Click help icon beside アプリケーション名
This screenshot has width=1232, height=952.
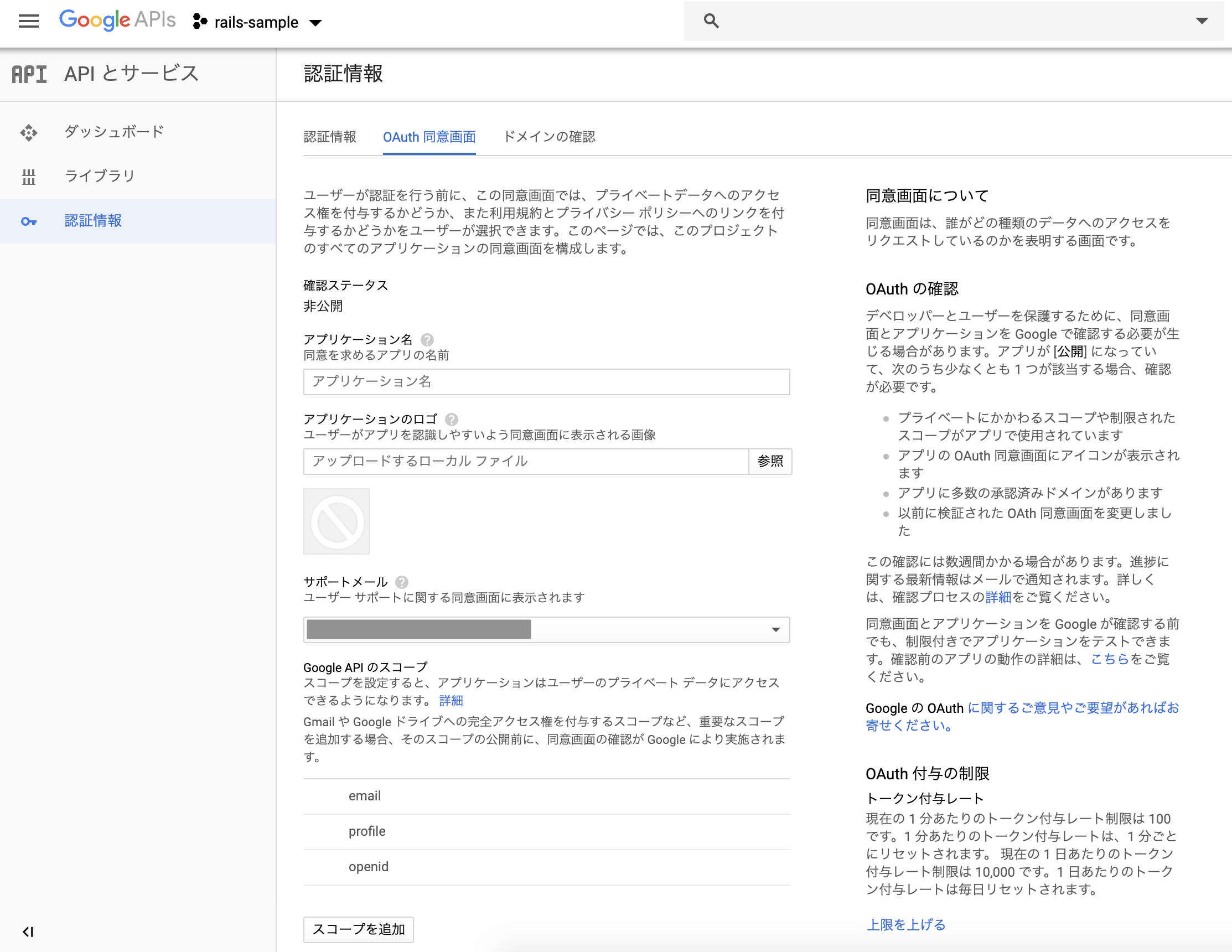pyautogui.click(x=427, y=339)
